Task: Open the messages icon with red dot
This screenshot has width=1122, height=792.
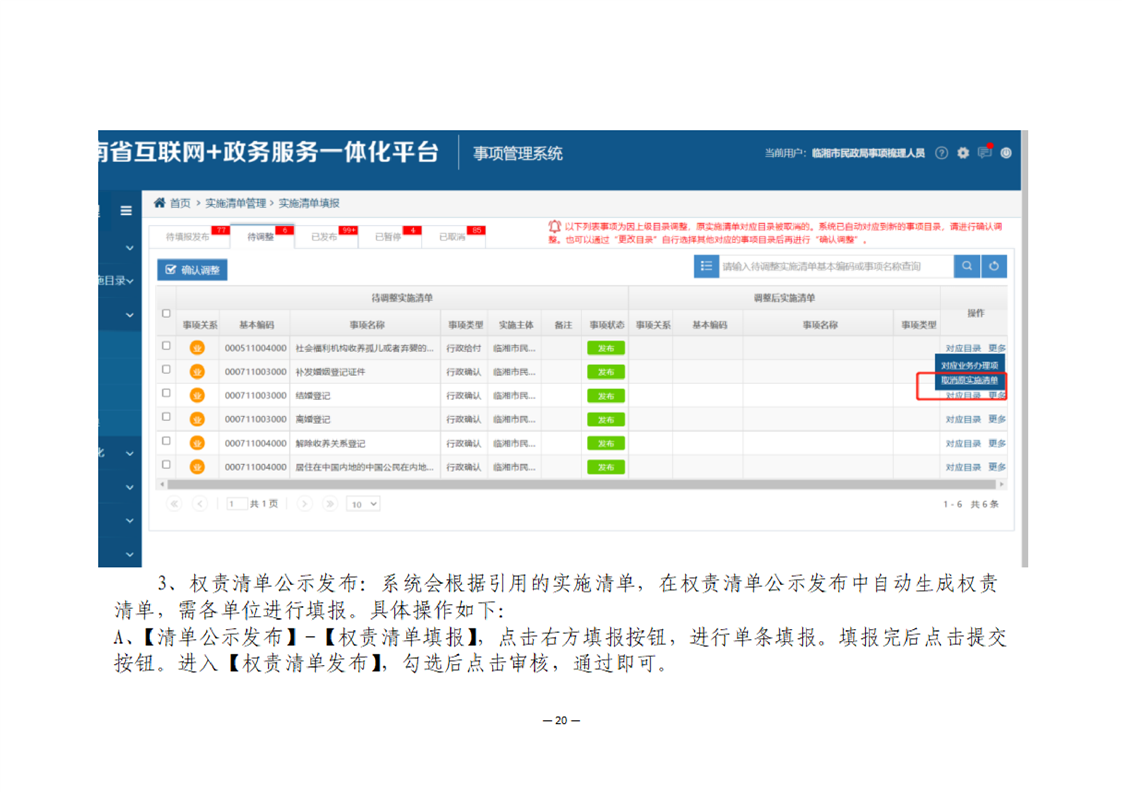Action: click(984, 153)
